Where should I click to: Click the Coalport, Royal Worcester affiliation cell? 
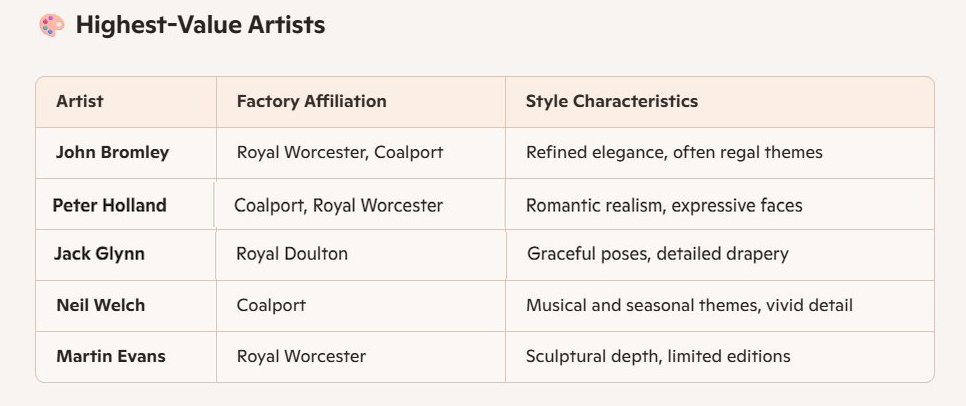click(338, 205)
